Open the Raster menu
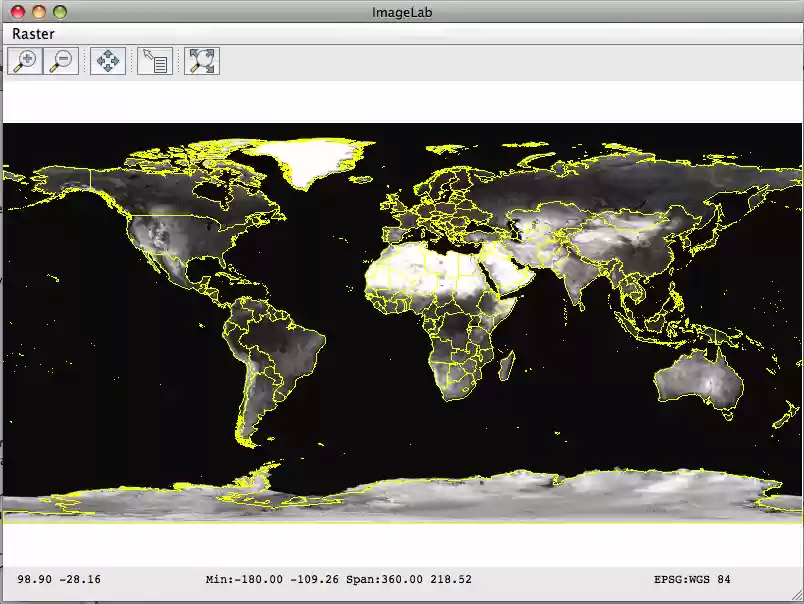 click(x=33, y=33)
